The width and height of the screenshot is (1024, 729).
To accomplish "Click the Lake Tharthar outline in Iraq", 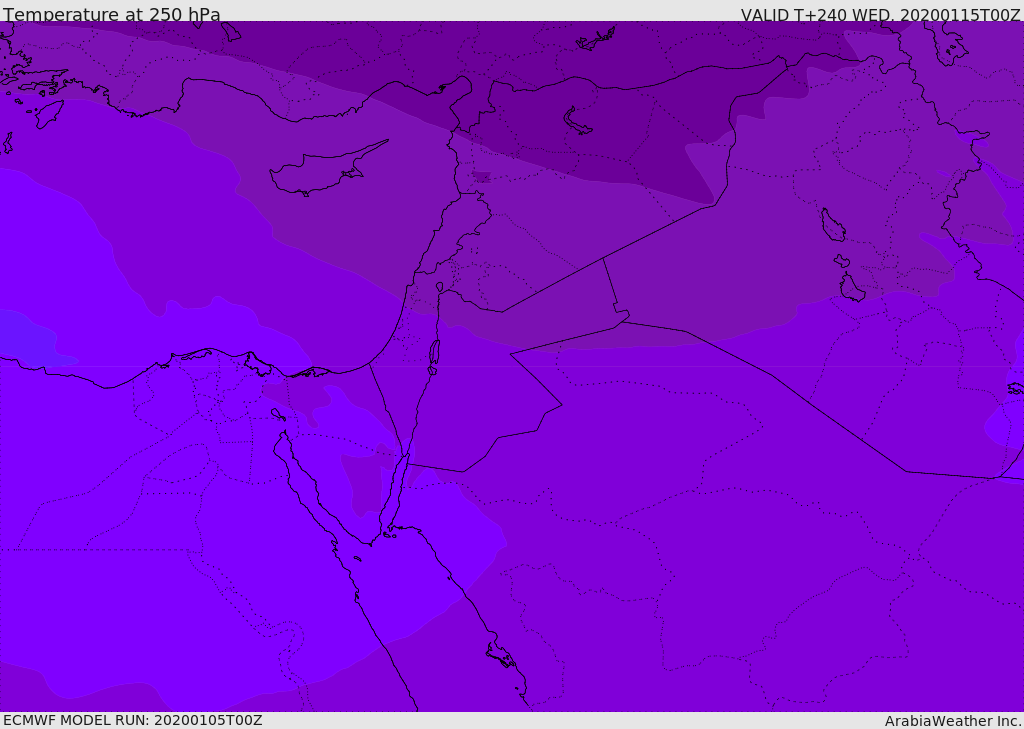I will [833, 225].
